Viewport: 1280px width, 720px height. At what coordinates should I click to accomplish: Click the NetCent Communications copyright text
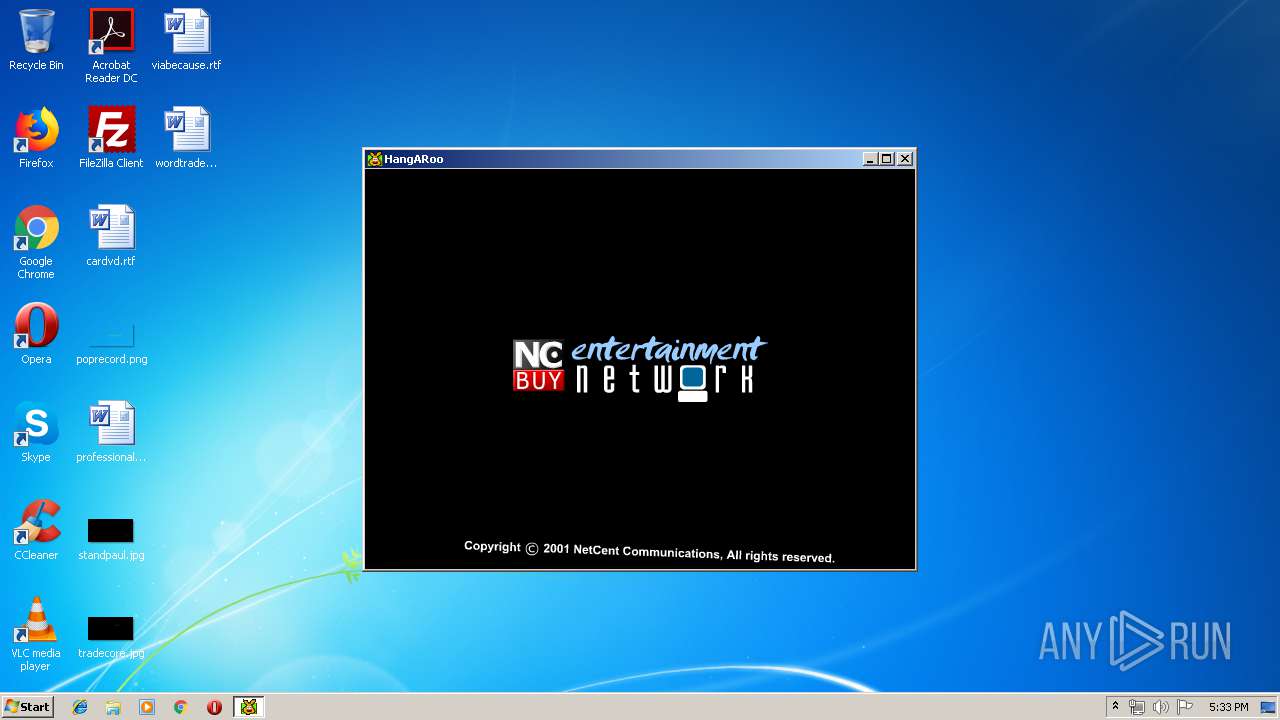click(x=649, y=552)
